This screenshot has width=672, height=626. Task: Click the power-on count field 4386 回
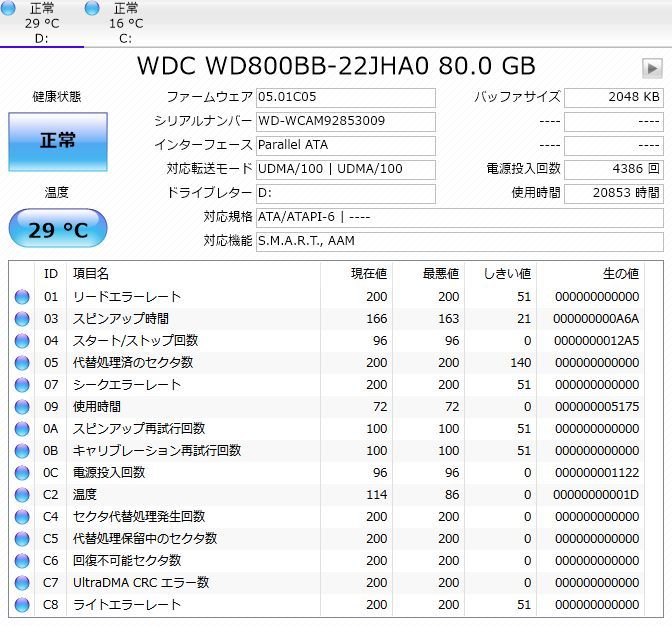[x=613, y=170]
